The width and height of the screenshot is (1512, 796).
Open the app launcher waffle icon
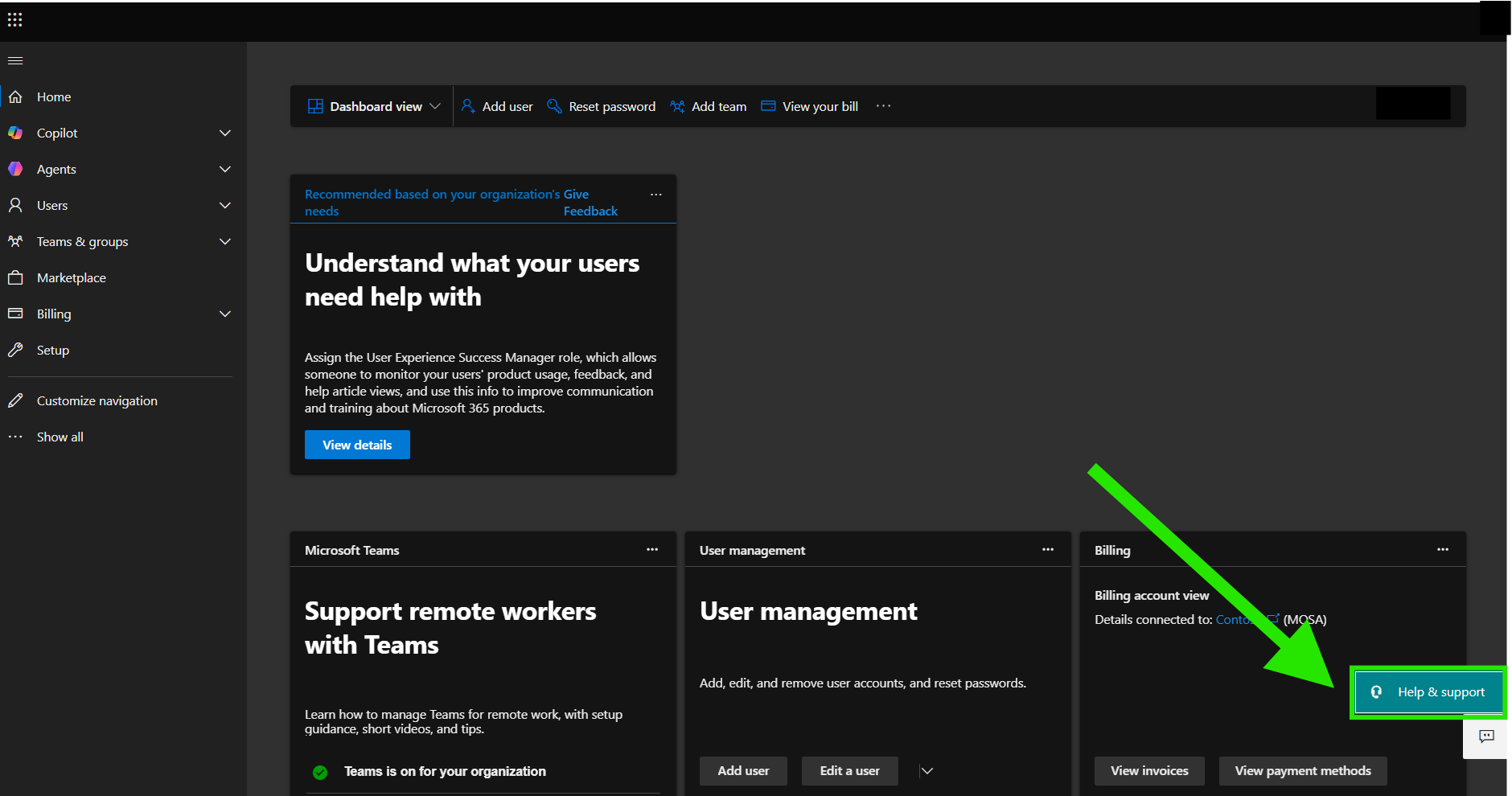click(x=15, y=19)
